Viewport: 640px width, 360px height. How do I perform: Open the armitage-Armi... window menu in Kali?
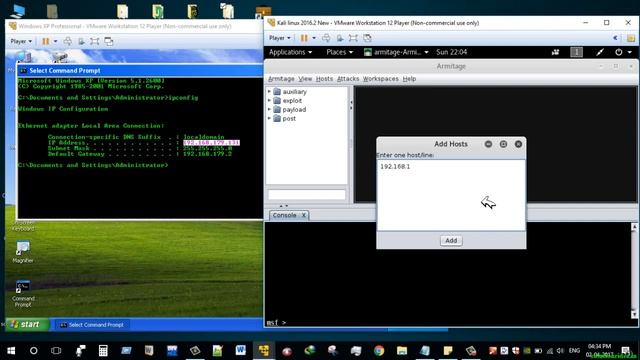[x=396, y=52]
